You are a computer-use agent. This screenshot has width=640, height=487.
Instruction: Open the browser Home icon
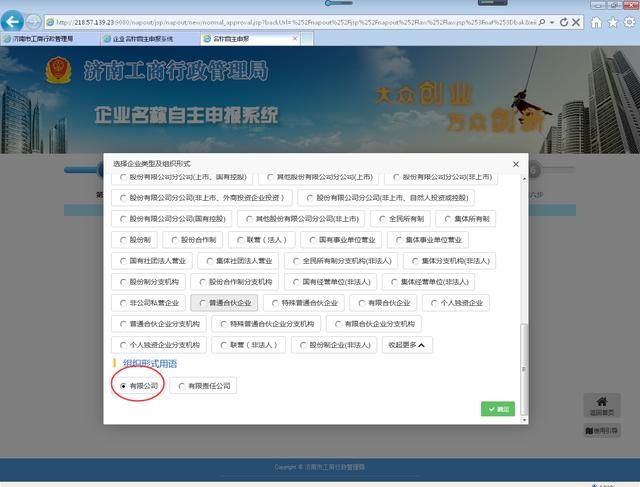pyautogui.click(x=596, y=22)
